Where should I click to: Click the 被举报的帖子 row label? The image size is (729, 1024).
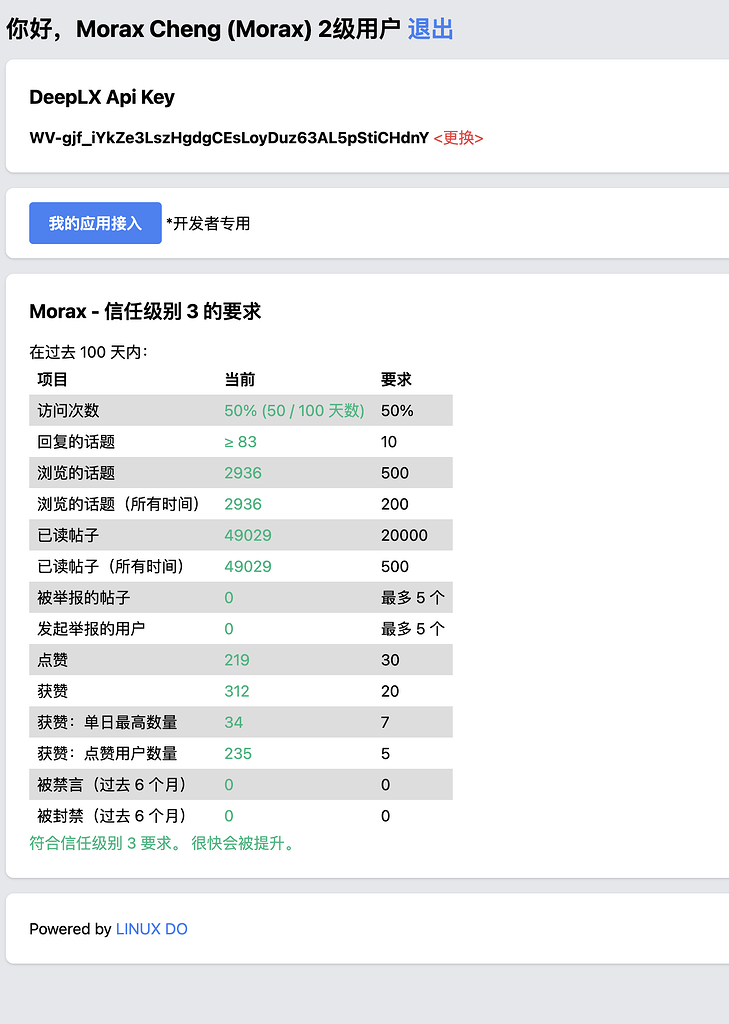(84, 598)
